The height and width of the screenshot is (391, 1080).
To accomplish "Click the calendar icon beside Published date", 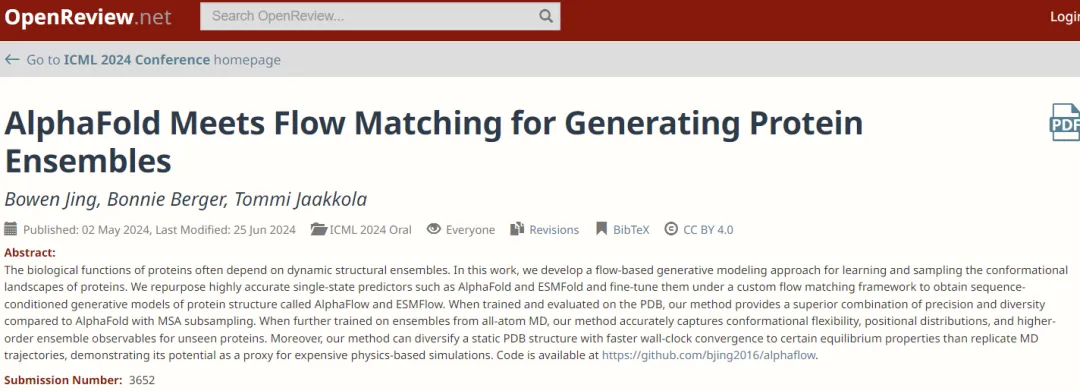I will (10, 229).
